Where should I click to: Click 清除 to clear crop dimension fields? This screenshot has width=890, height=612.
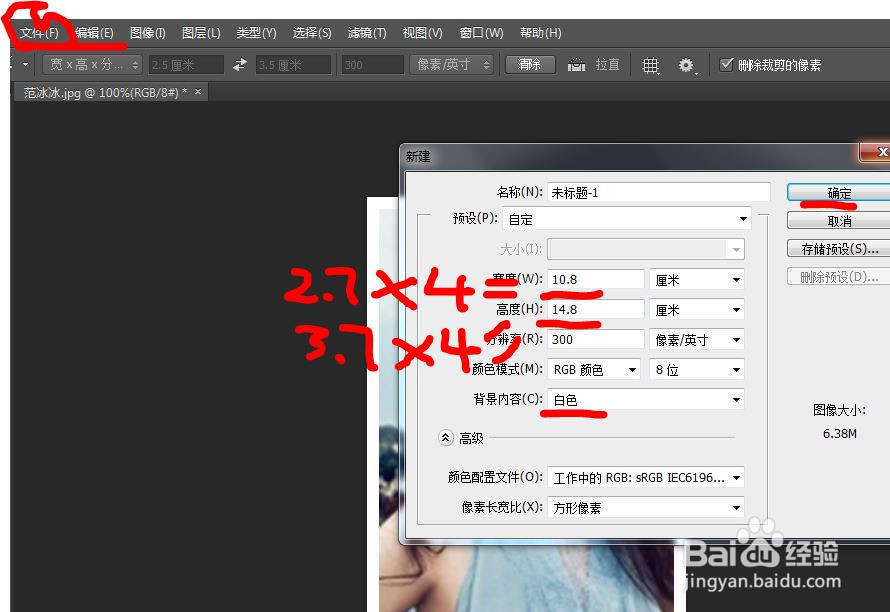coord(529,64)
